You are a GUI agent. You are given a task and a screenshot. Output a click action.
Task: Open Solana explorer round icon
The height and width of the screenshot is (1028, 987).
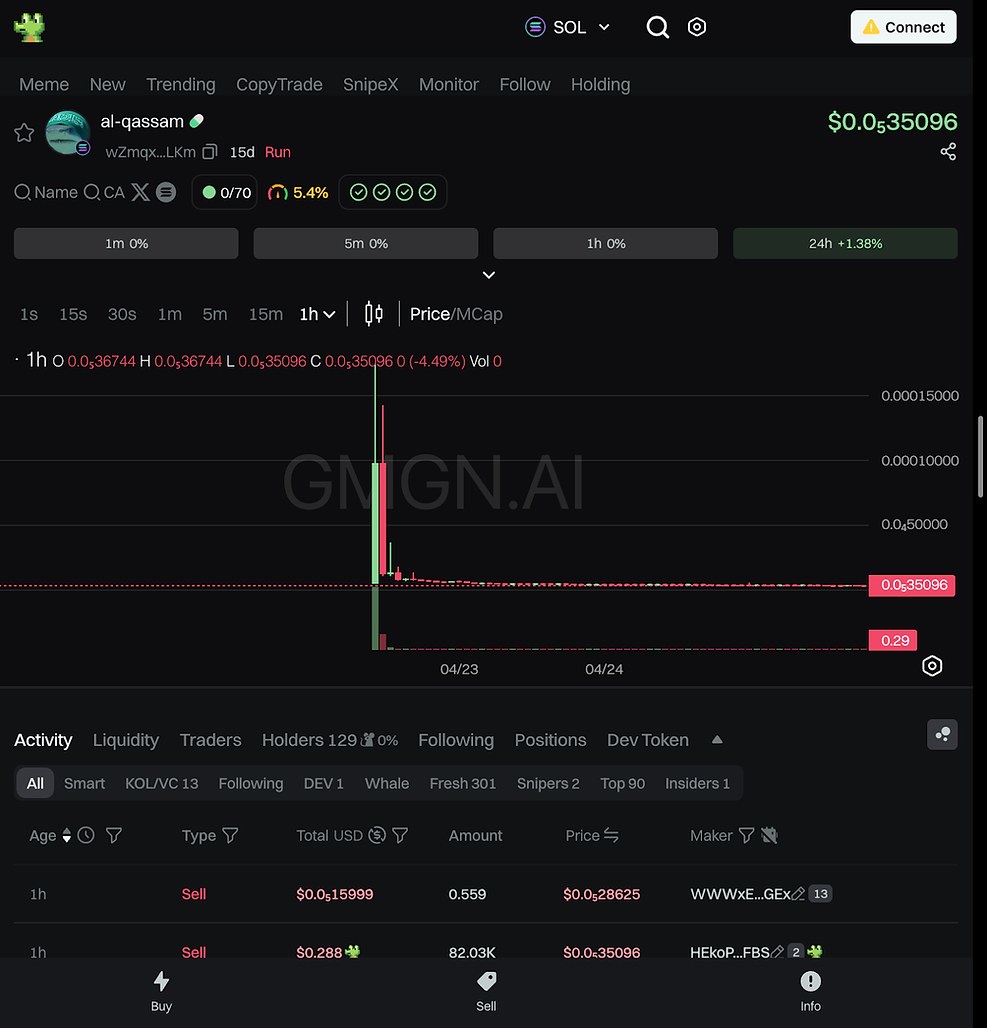[x=166, y=192]
